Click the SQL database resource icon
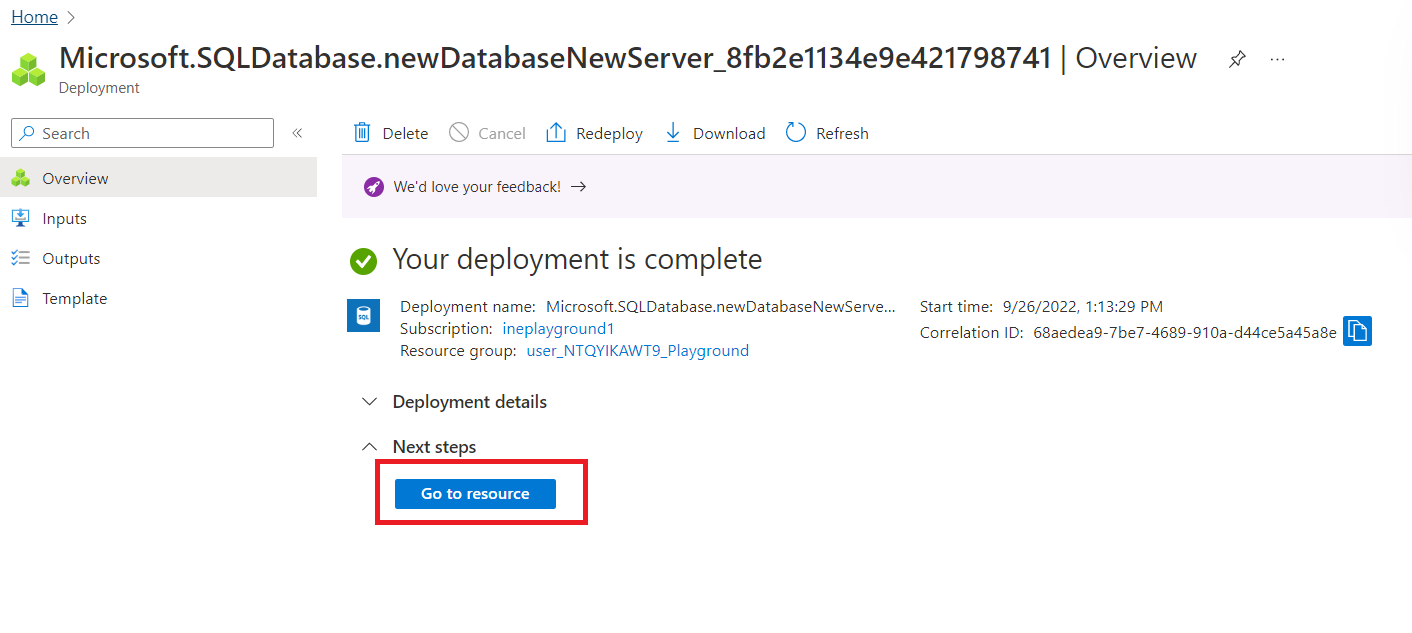Image resolution: width=1412 pixels, height=633 pixels. 363,315
